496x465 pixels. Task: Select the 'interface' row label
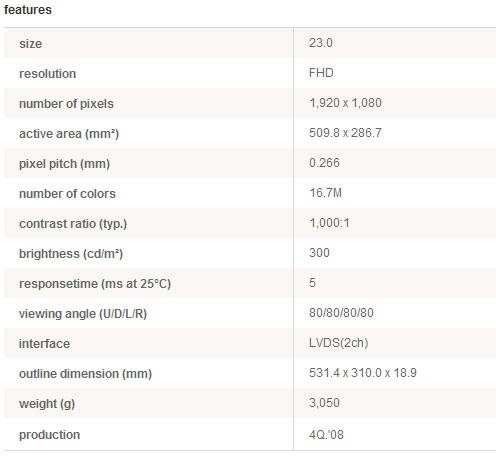45,344
